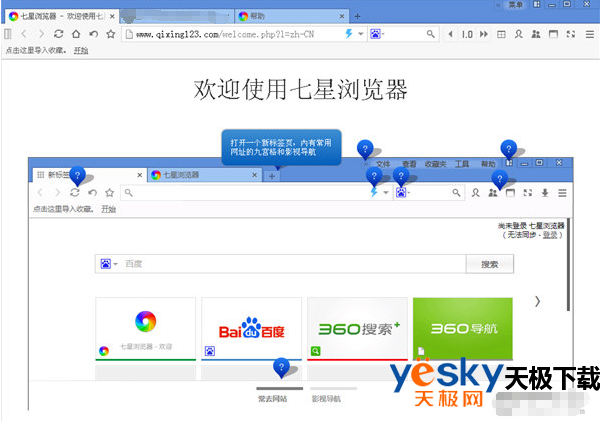Switch to the 影视导航 tab
This screenshot has width=600, height=421.
click(325, 397)
